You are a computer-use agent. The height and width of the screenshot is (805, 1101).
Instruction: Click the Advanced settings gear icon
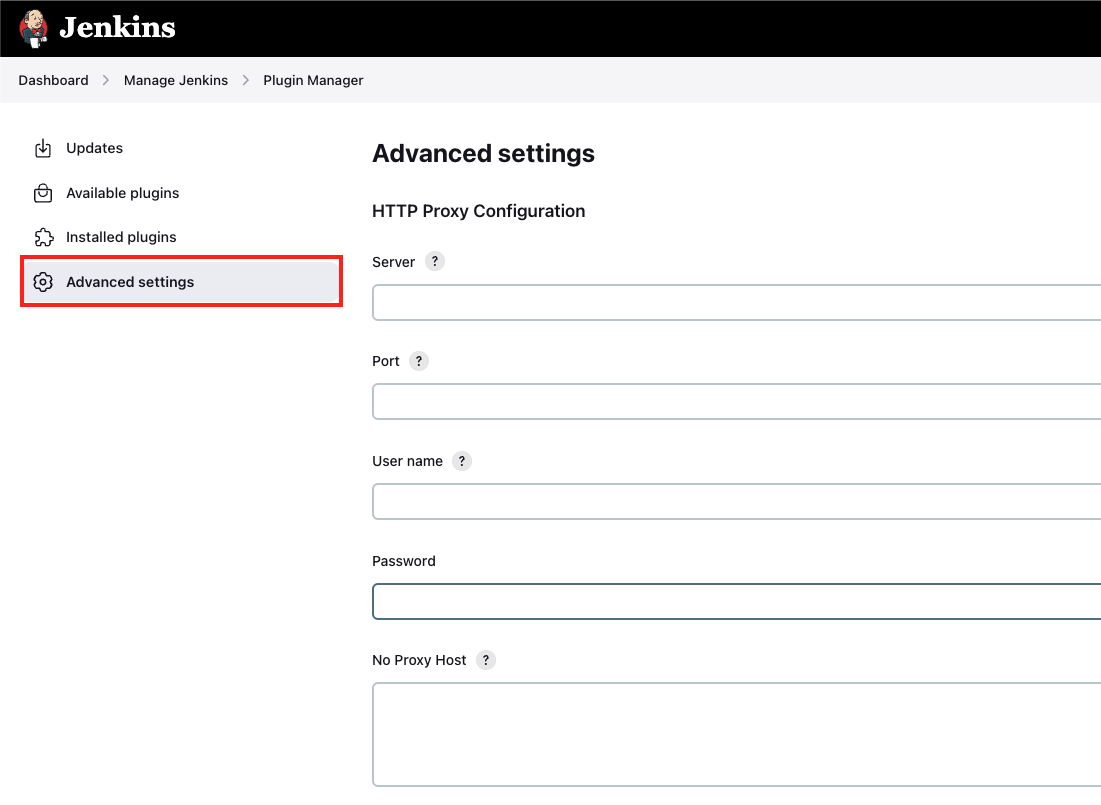tap(43, 281)
